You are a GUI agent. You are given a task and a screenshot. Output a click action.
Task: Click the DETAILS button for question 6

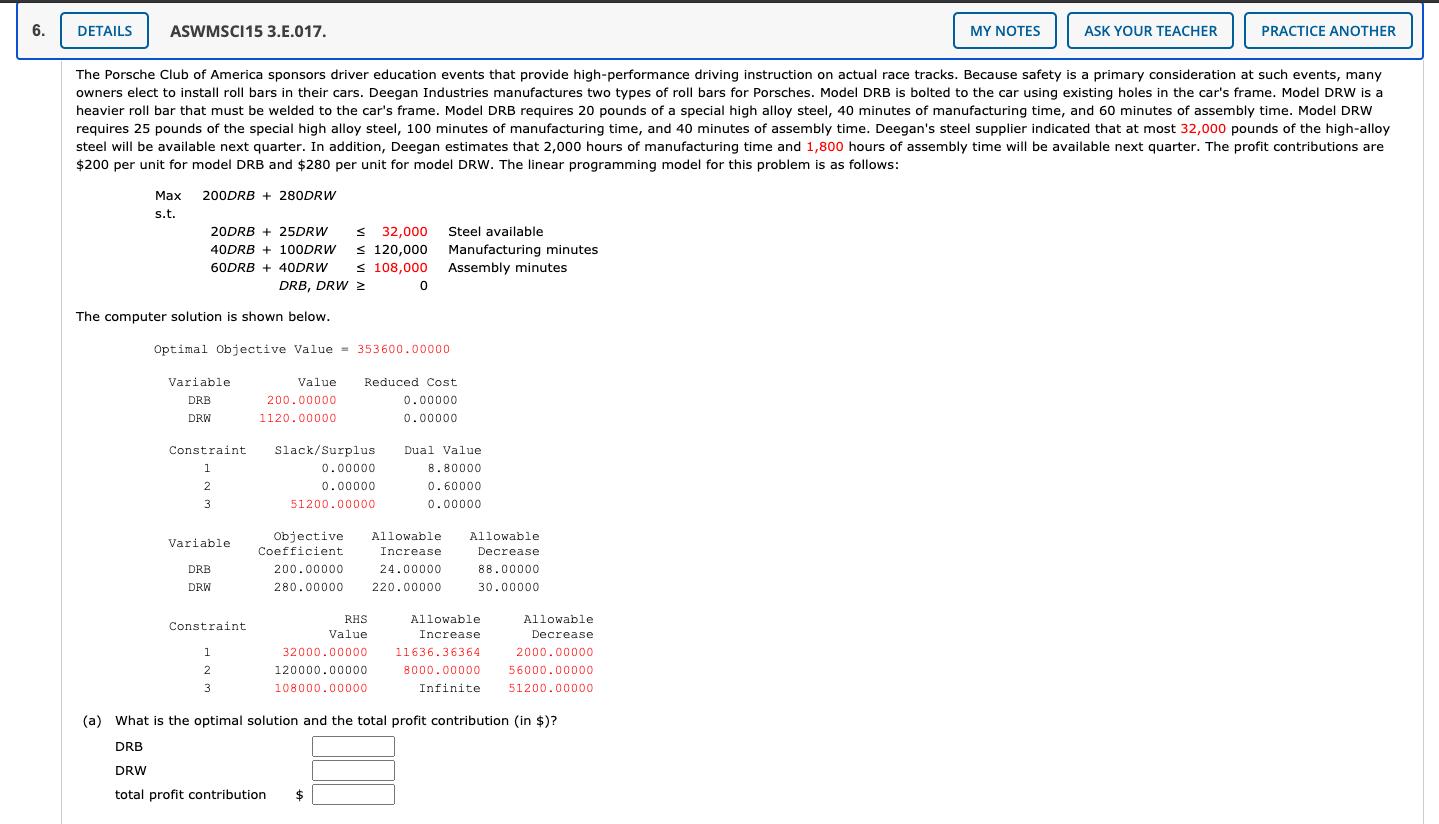coord(103,30)
